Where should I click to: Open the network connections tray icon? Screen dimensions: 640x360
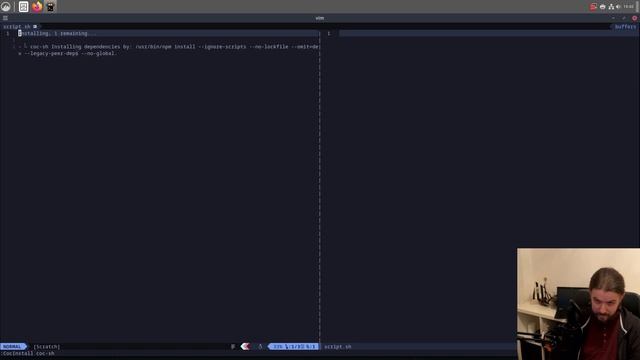[611, 7]
